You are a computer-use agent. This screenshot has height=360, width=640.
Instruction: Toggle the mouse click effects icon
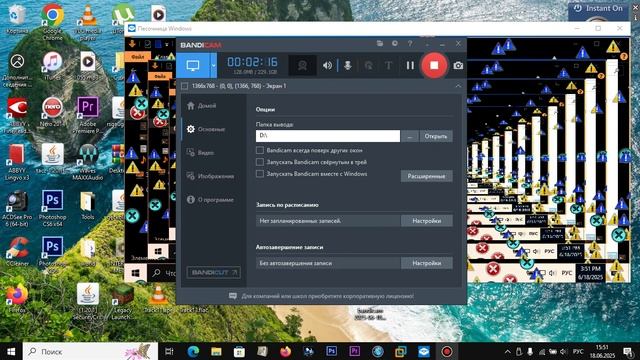pos(368,65)
